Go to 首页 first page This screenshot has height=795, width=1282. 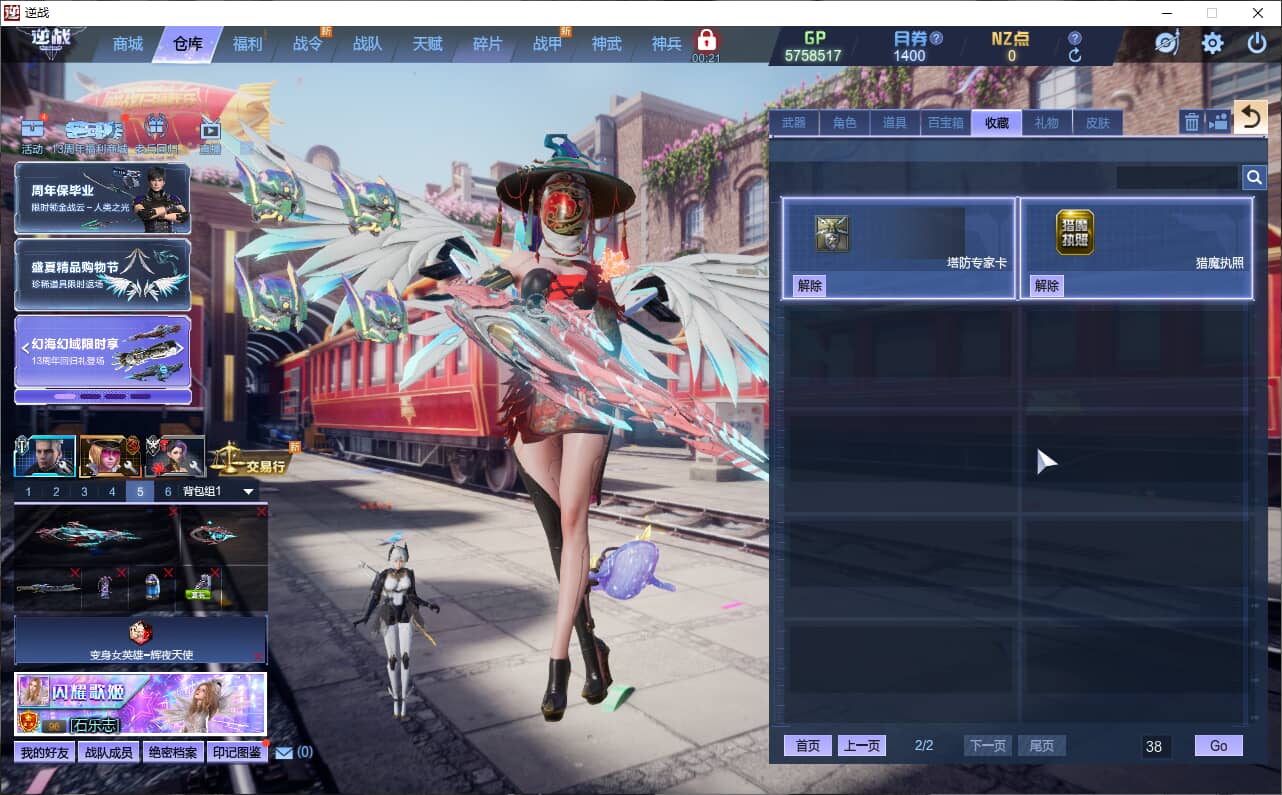pyautogui.click(x=808, y=746)
